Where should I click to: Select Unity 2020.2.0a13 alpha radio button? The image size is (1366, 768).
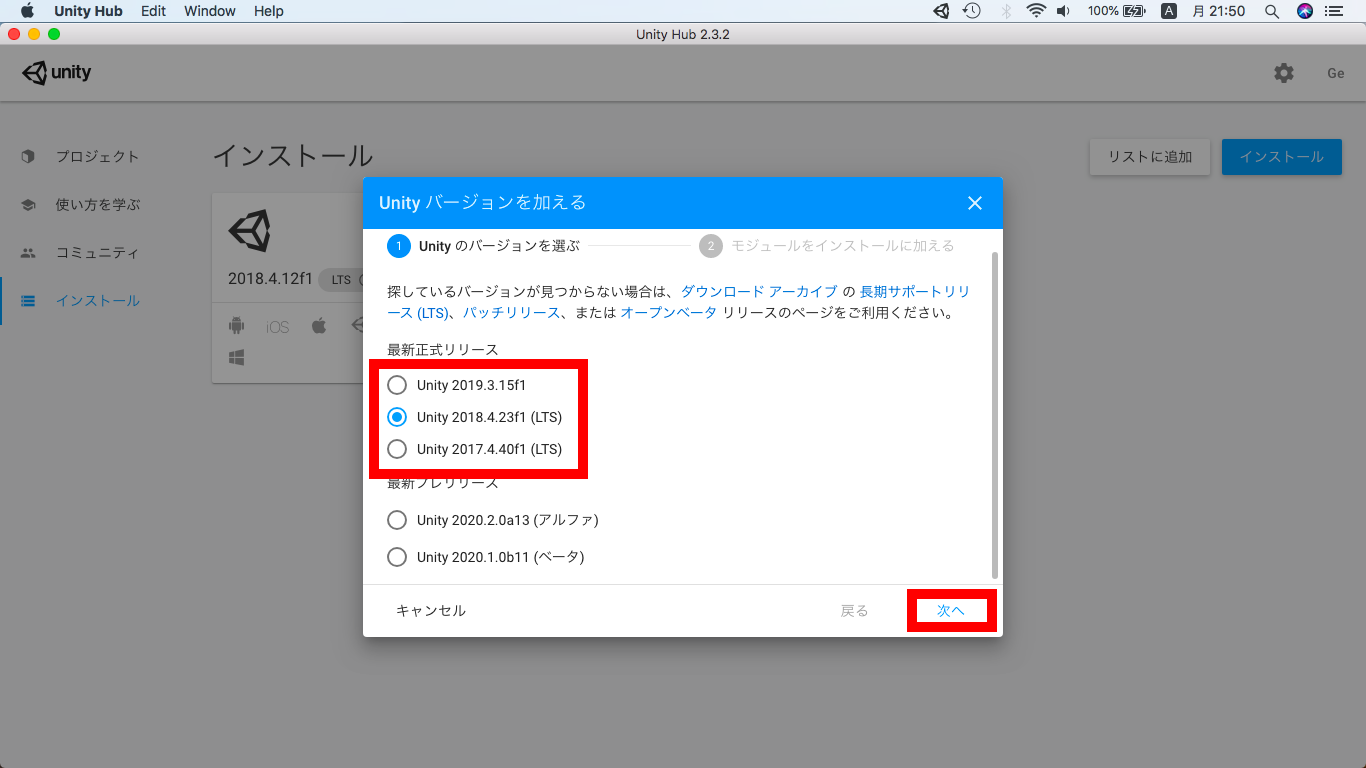point(397,520)
